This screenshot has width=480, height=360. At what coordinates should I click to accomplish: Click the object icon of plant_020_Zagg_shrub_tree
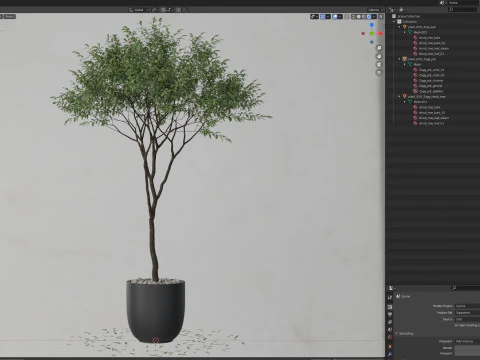point(405,96)
